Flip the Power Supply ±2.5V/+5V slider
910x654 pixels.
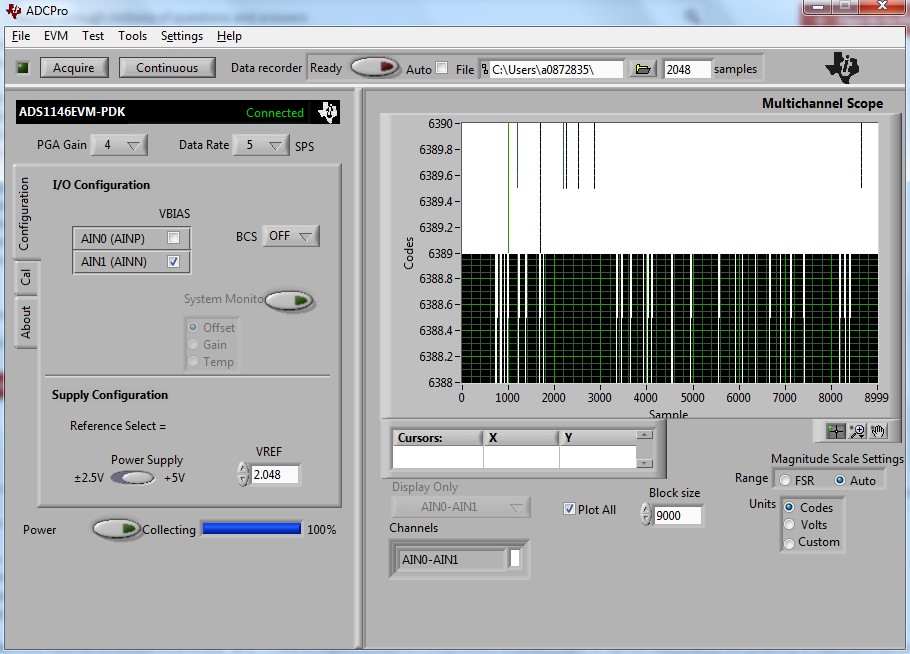133,478
